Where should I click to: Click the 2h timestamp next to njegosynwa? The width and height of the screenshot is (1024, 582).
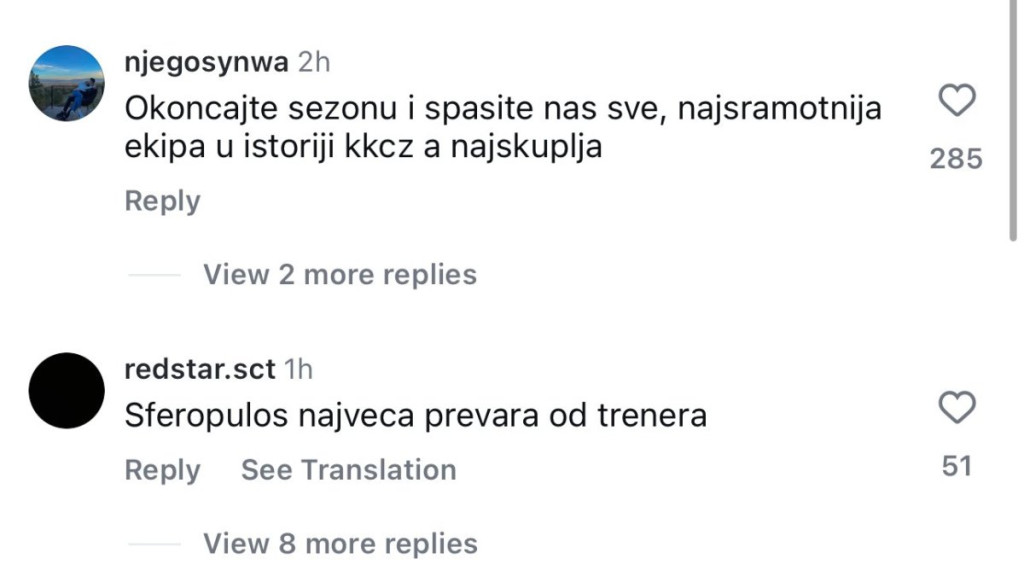coord(314,62)
